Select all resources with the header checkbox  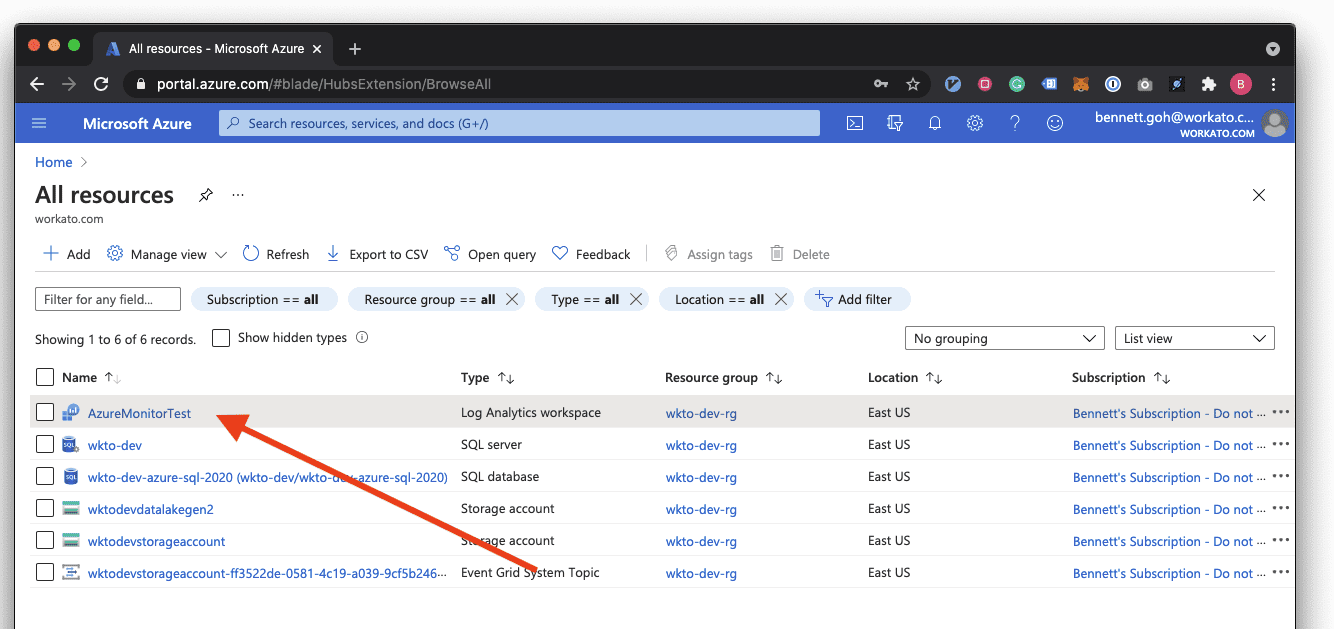tap(44, 377)
